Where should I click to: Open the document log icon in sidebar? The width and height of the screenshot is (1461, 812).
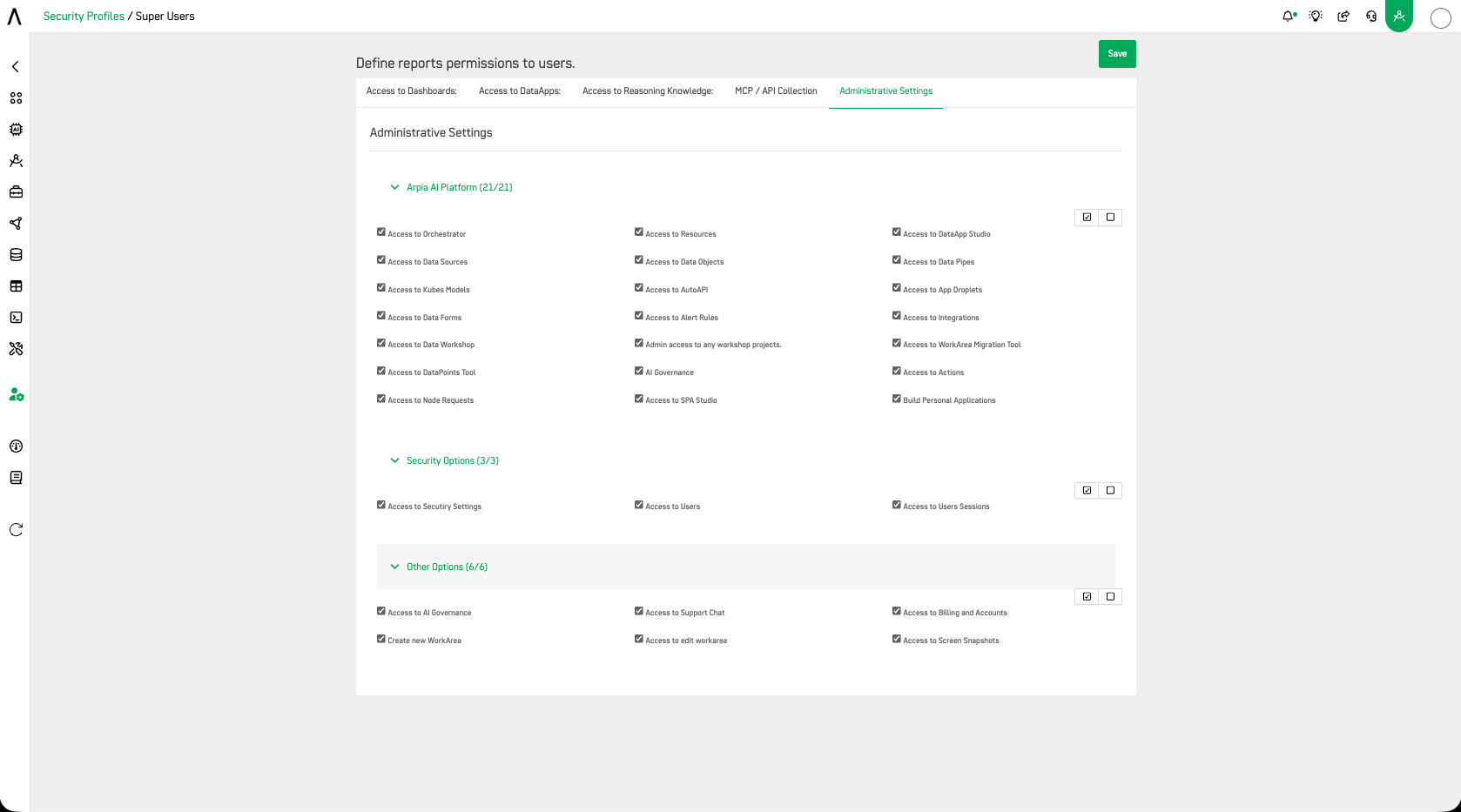coord(16,478)
